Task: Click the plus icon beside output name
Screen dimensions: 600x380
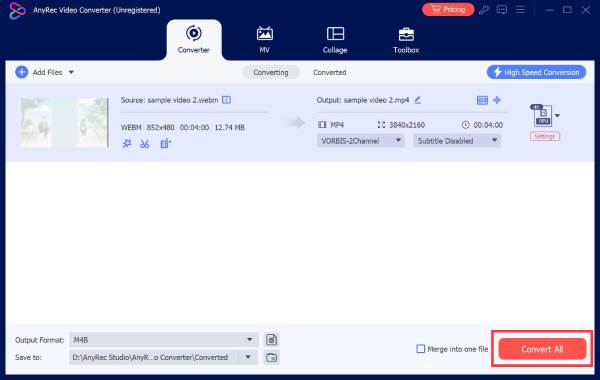Action: (497, 100)
